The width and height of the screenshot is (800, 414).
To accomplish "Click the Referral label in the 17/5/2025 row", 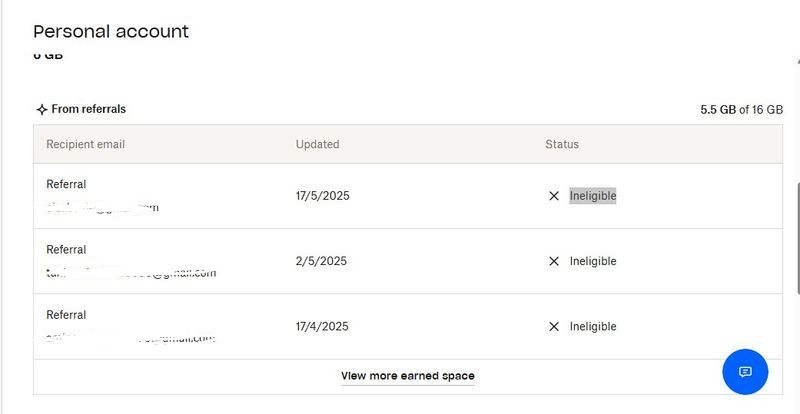I will 66,184.
